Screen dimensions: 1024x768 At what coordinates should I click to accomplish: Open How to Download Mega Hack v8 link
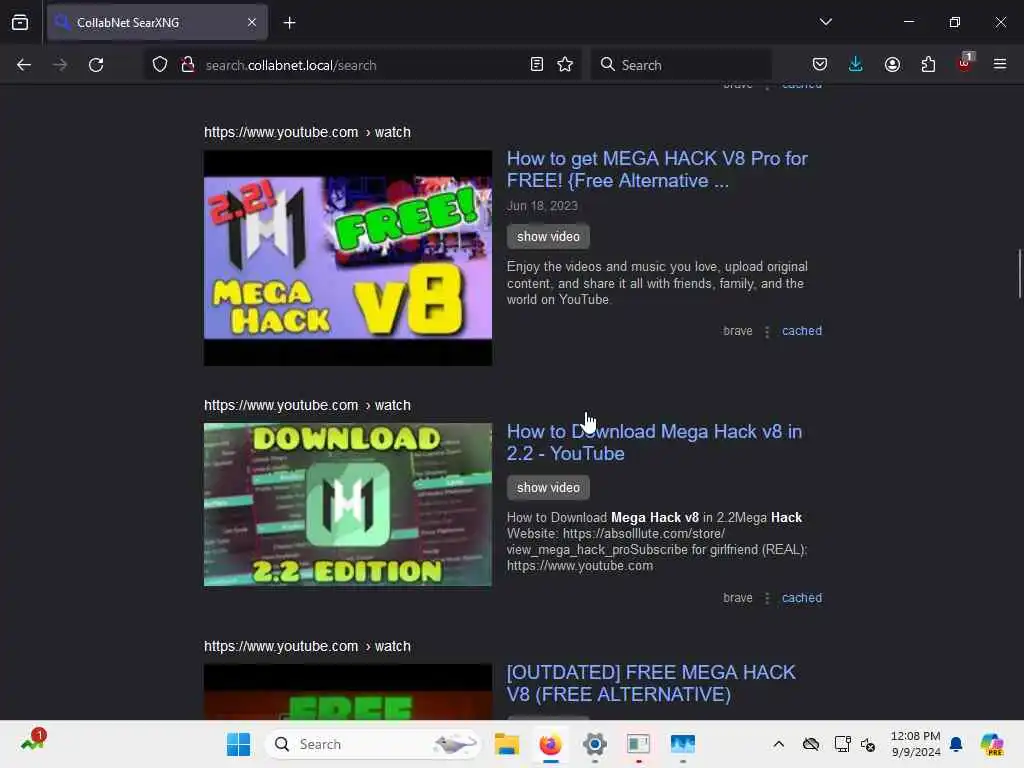tap(654, 443)
